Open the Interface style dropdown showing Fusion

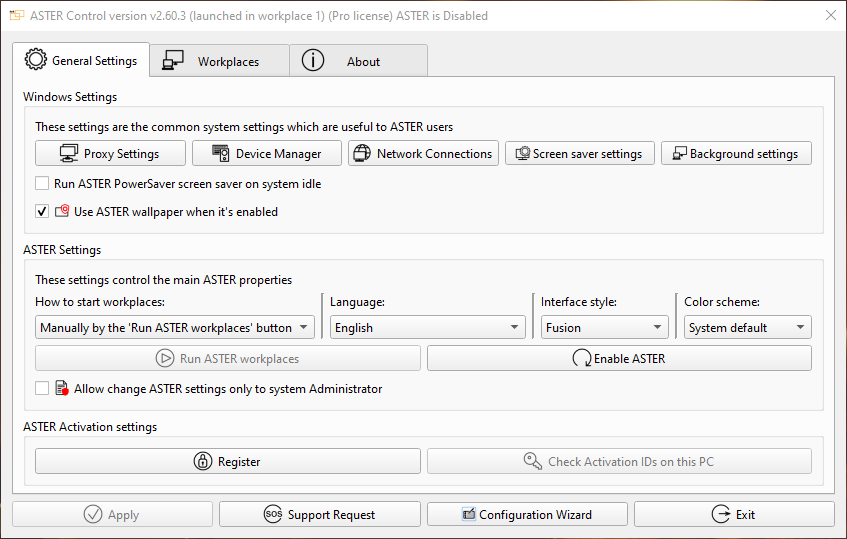coord(604,327)
